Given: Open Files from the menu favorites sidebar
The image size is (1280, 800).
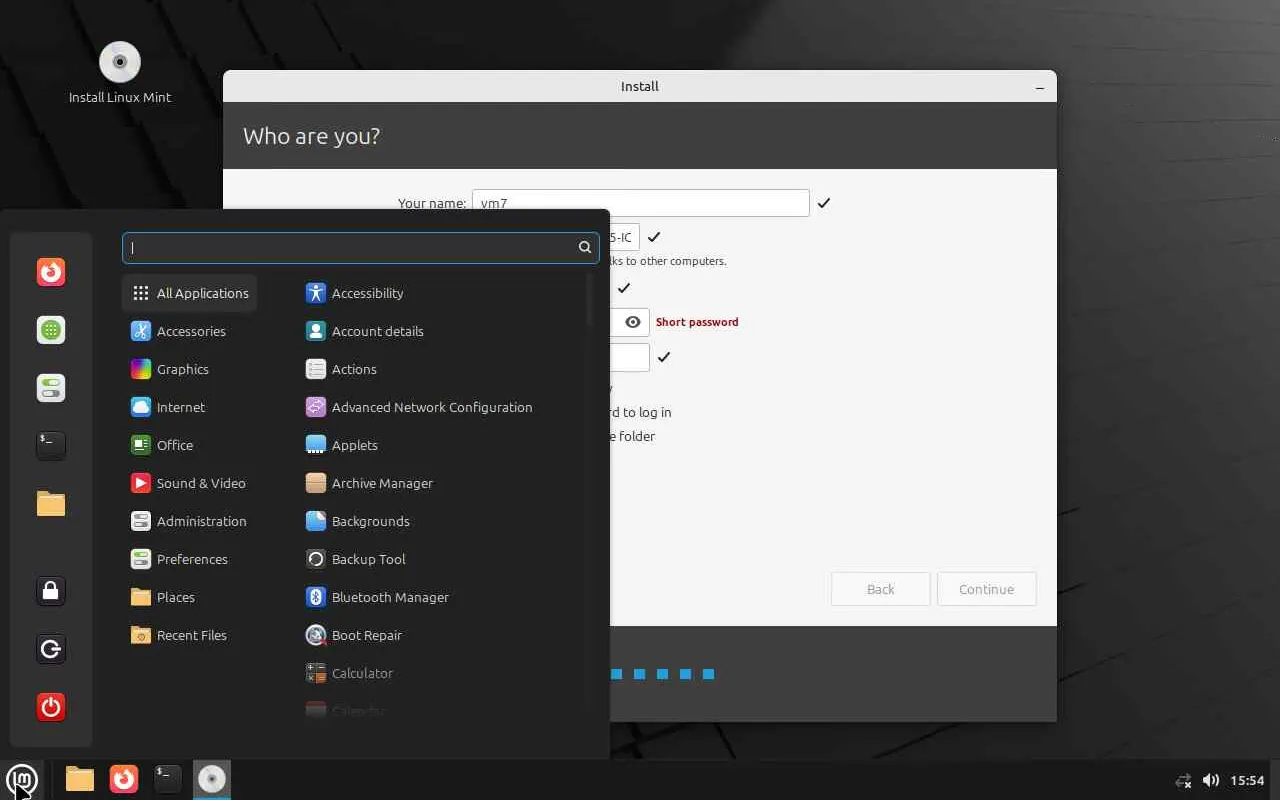Looking at the screenshot, I should click(51, 503).
